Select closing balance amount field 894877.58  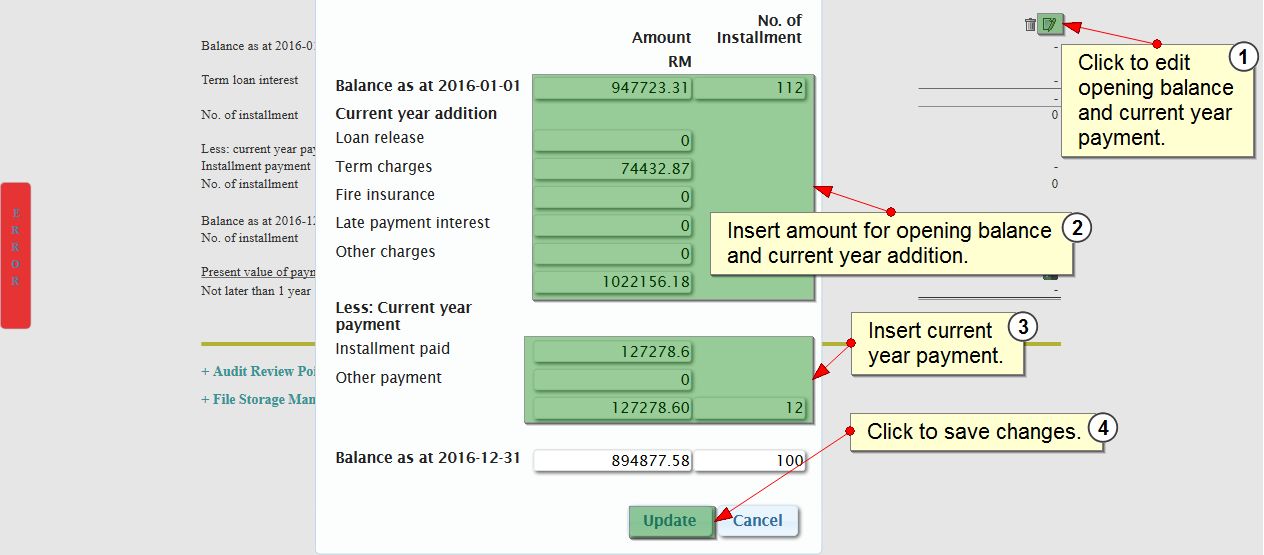tap(612, 461)
